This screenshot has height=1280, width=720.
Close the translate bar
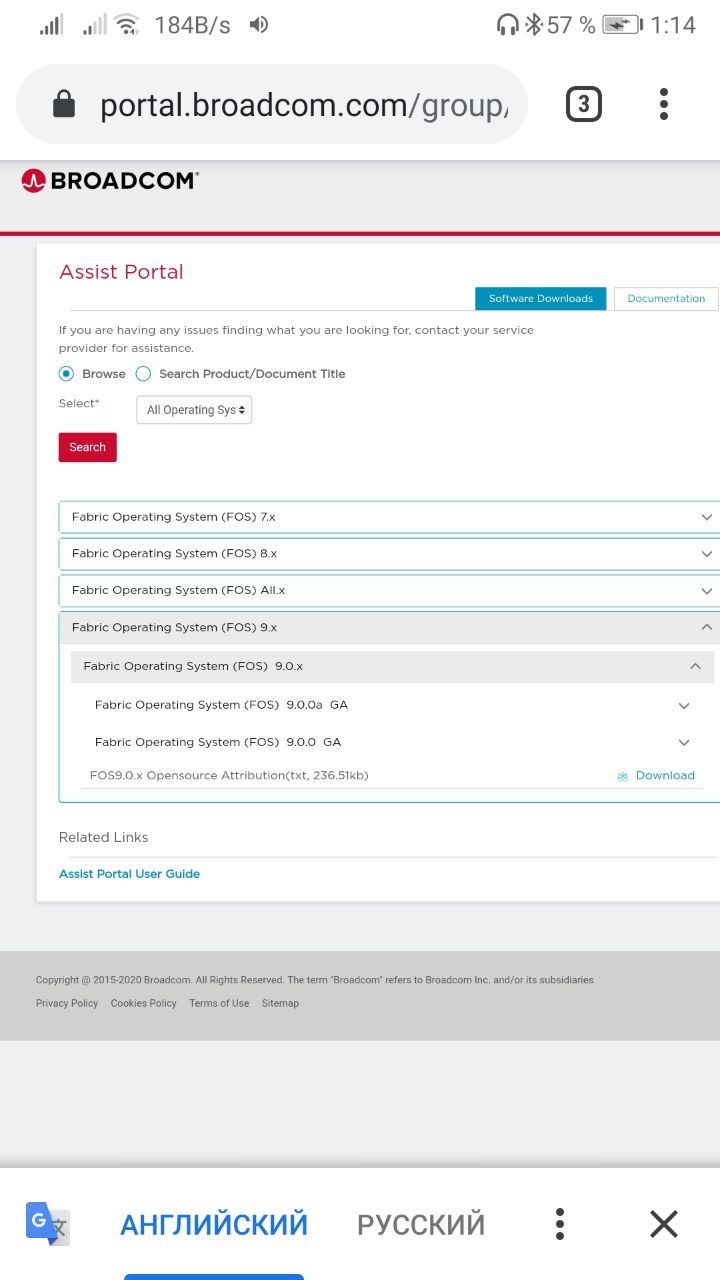click(664, 1224)
